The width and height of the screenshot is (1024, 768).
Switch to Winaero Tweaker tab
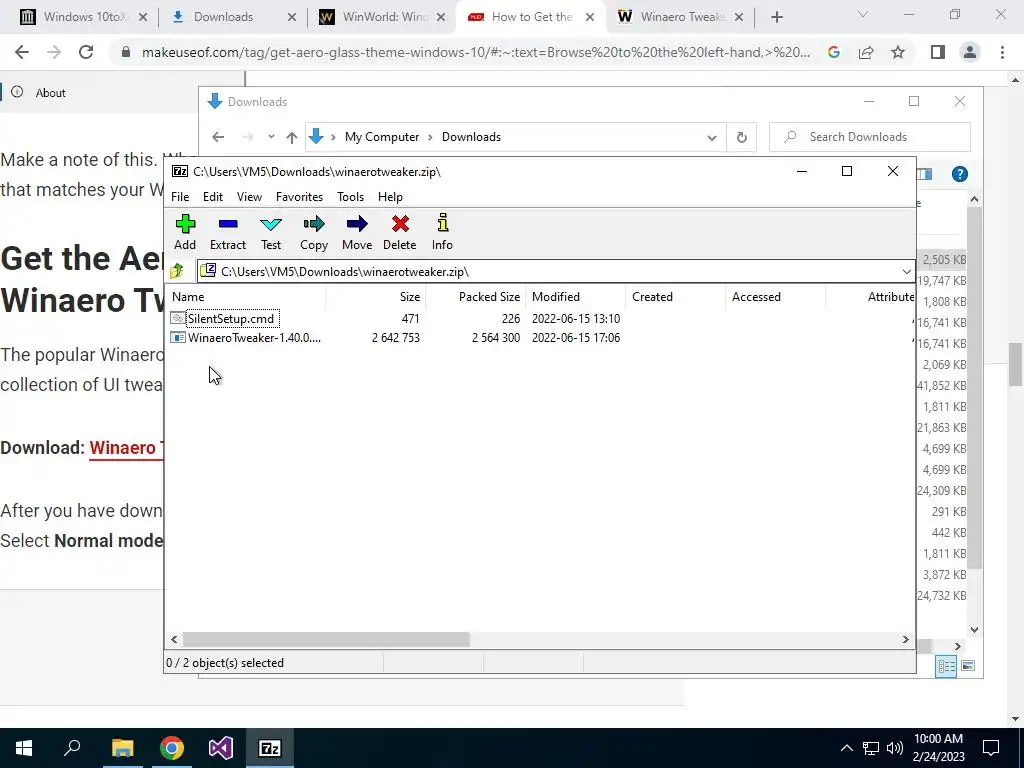click(x=680, y=17)
